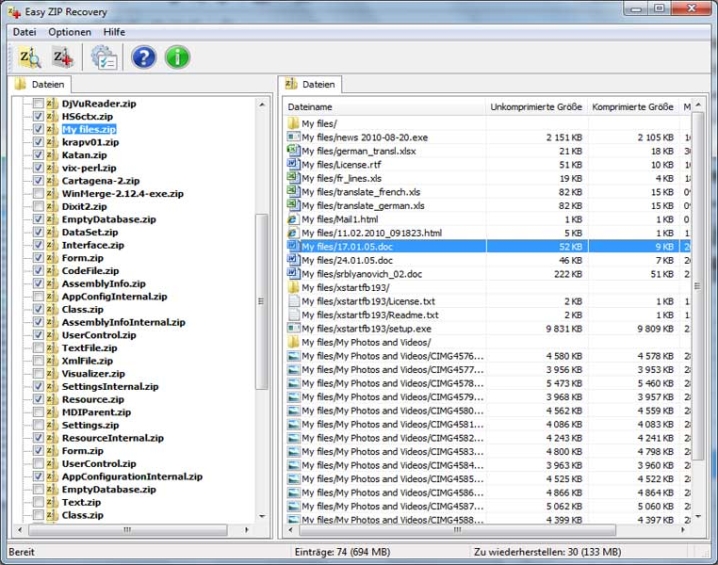The image size is (718, 565).
Task: Open the Optionen menu
Action: click(70, 32)
